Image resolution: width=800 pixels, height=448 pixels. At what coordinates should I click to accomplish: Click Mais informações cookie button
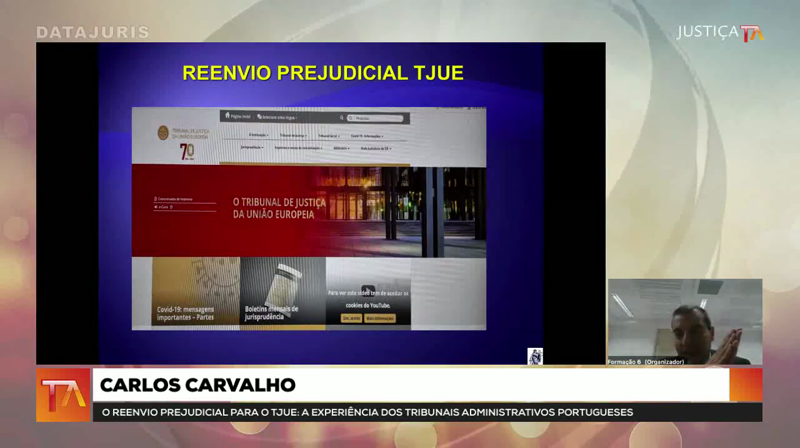pos(380,318)
